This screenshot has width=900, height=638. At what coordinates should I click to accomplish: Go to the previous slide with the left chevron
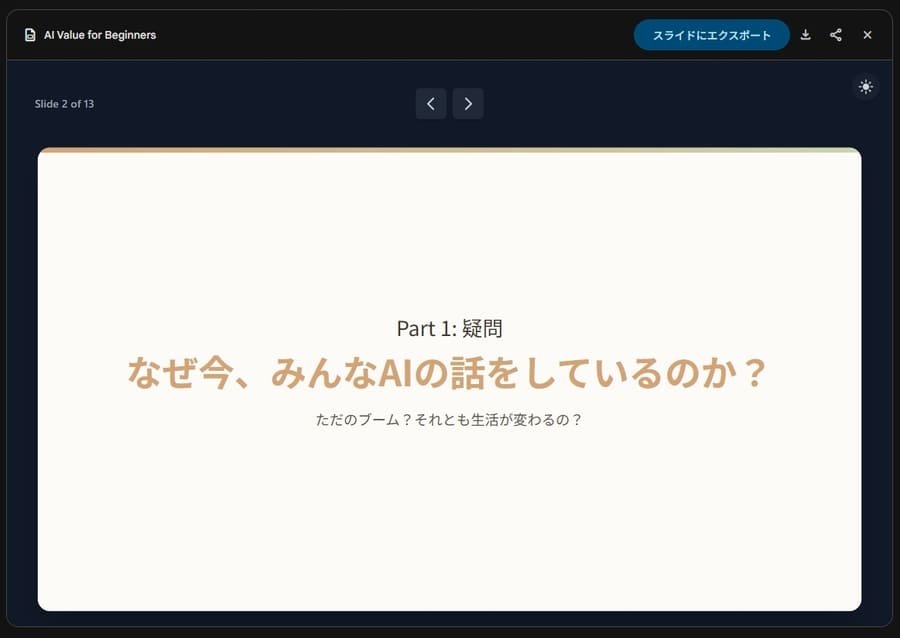point(431,103)
